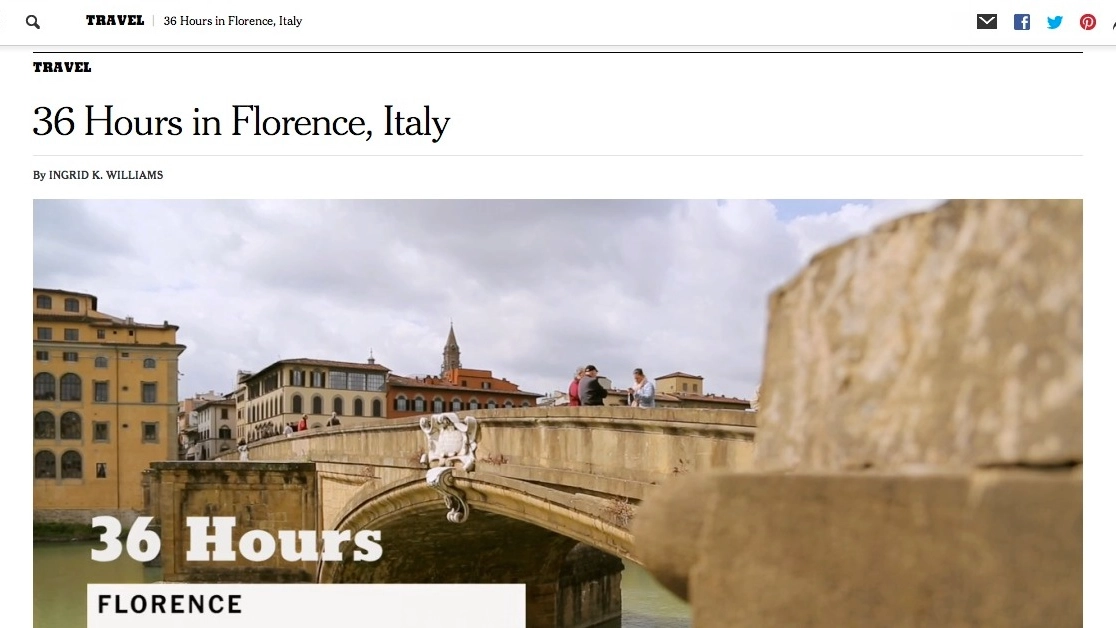Viewport: 1116px width, 628px height.
Task: Click the article title in top bar
Action: pyautogui.click(x=233, y=21)
